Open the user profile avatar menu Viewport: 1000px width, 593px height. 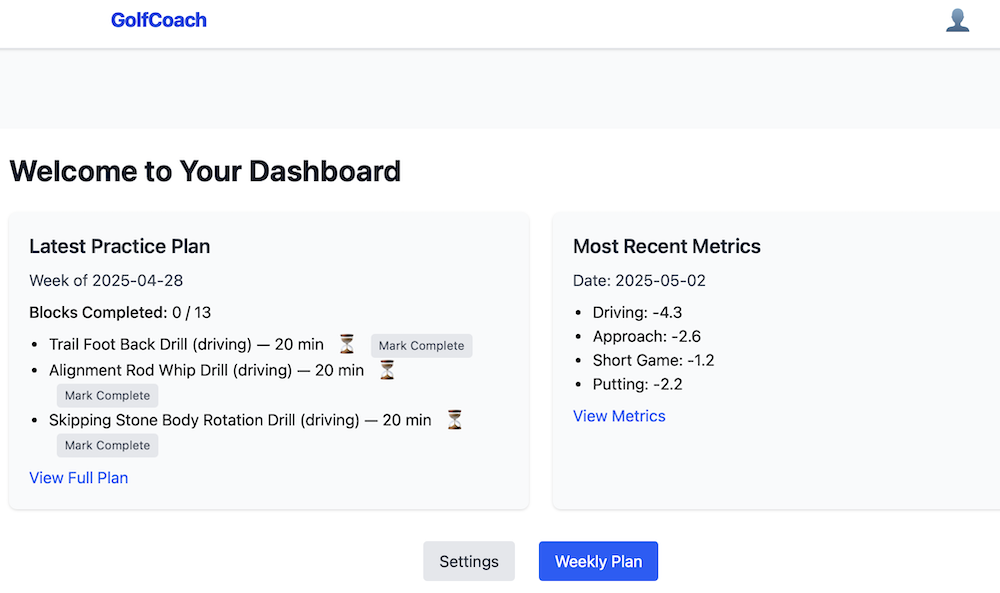click(957, 20)
